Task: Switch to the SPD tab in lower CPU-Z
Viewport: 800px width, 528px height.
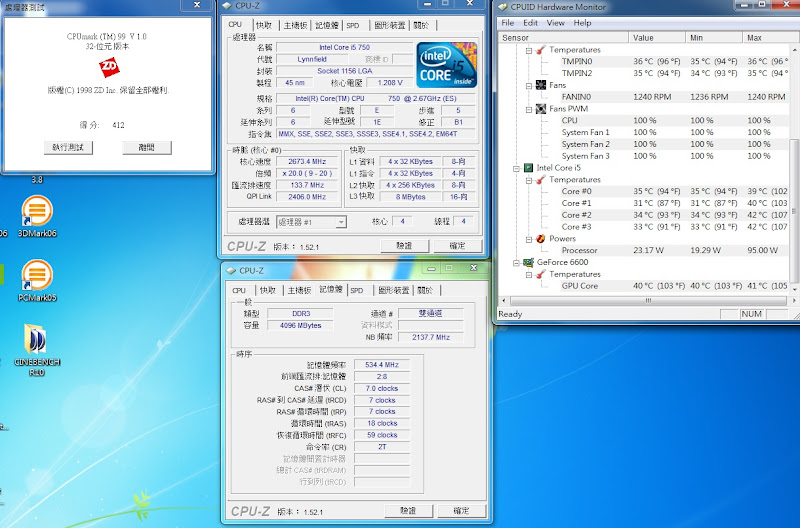Action: (357, 290)
